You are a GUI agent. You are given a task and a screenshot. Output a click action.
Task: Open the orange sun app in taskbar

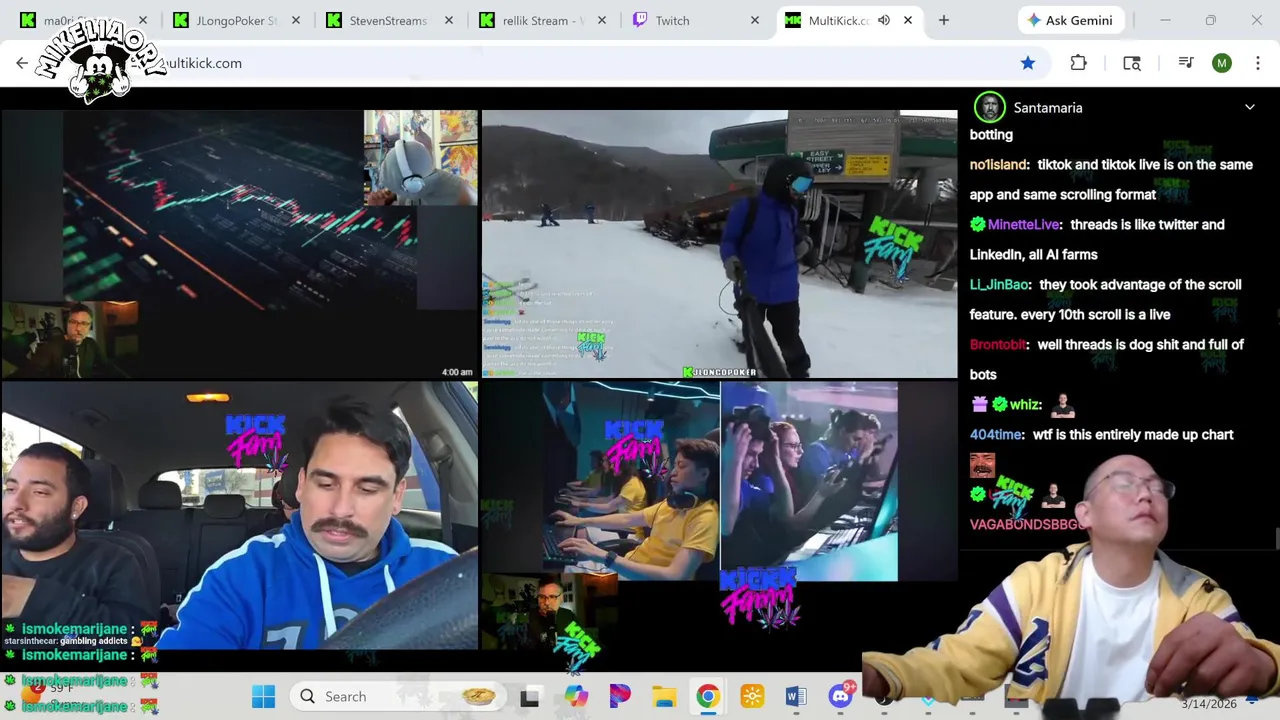click(x=752, y=696)
